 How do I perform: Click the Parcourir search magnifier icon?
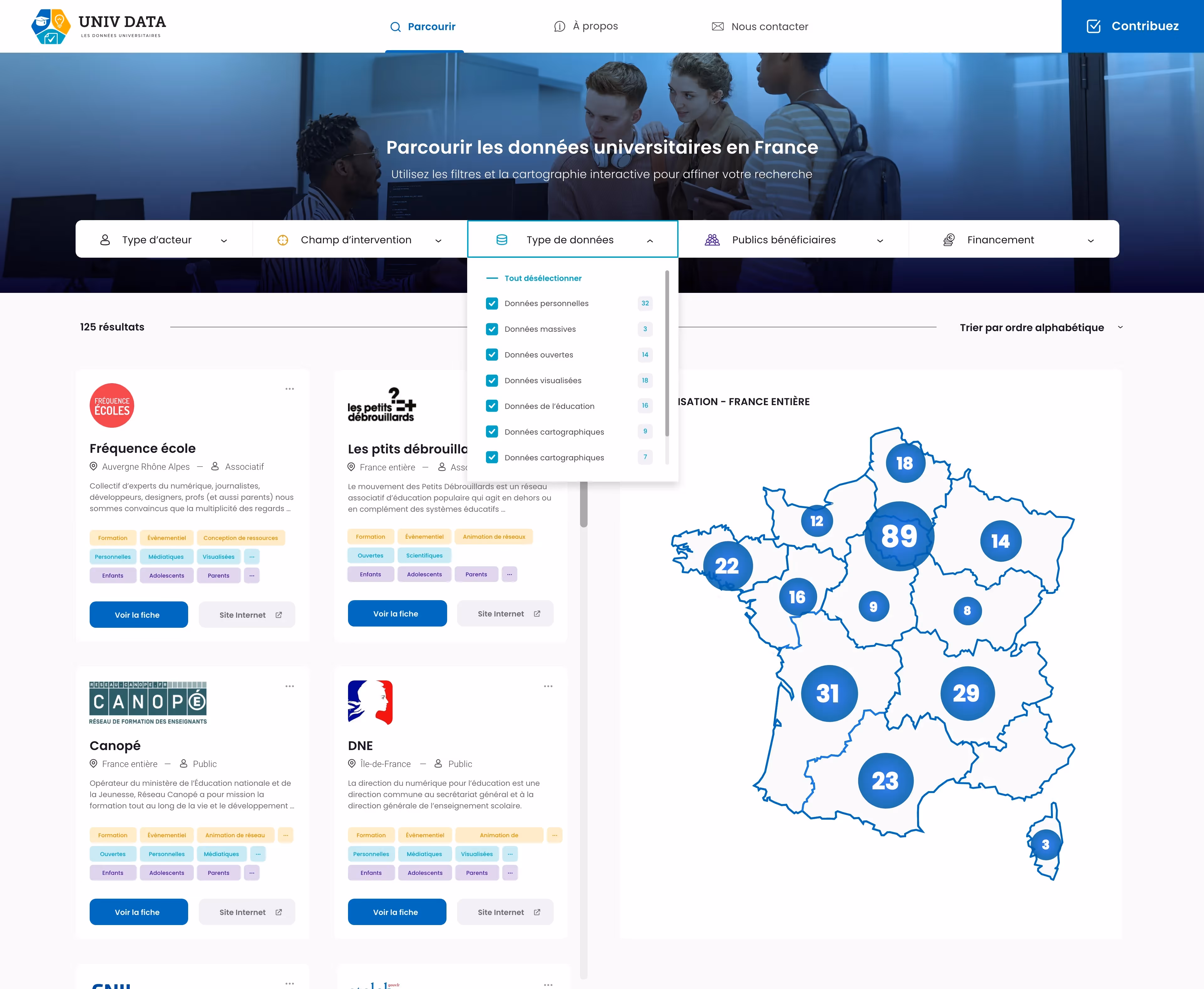[x=395, y=27]
